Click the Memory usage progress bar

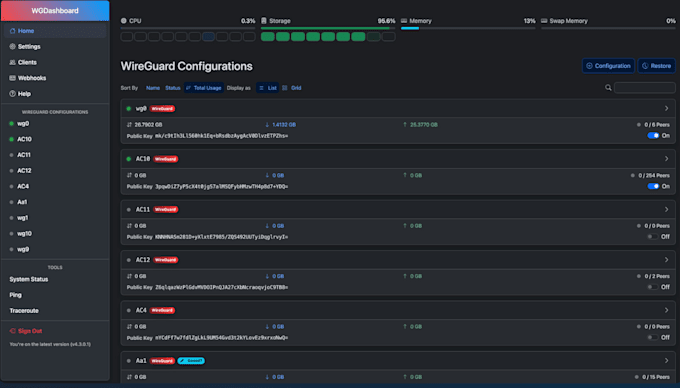point(468,28)
